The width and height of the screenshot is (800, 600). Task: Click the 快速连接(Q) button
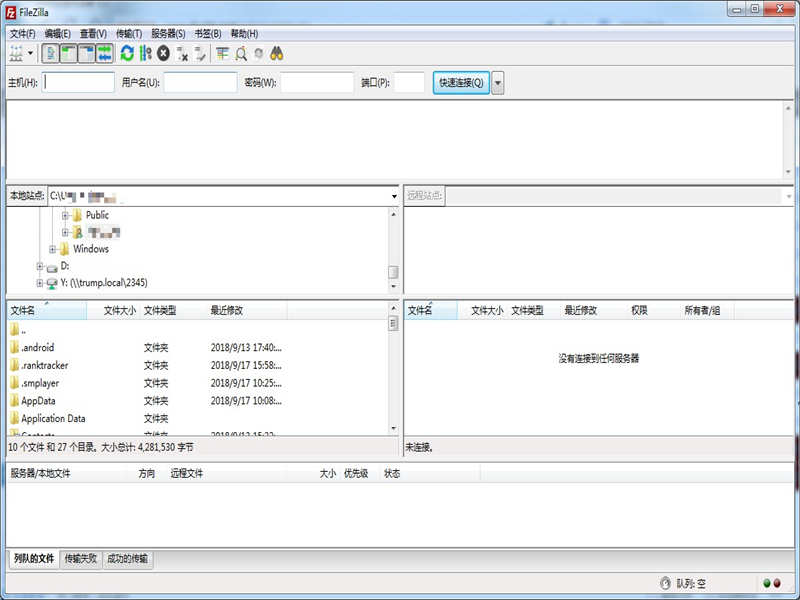point(460,83)
